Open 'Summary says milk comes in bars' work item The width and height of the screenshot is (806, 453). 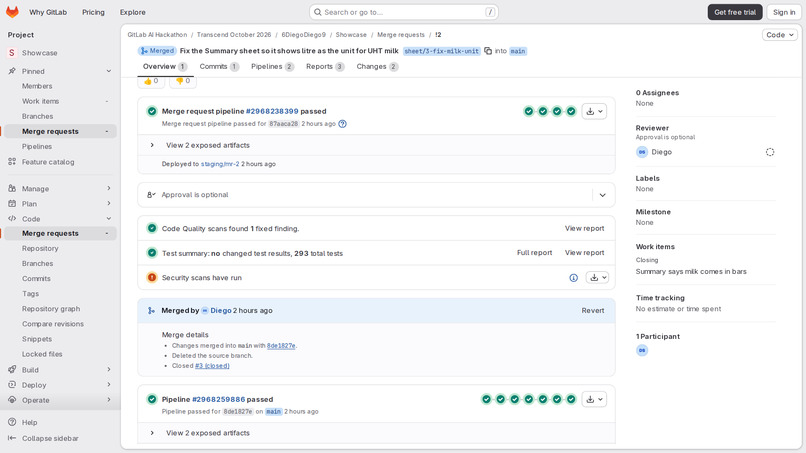click(x=691, y=271)
